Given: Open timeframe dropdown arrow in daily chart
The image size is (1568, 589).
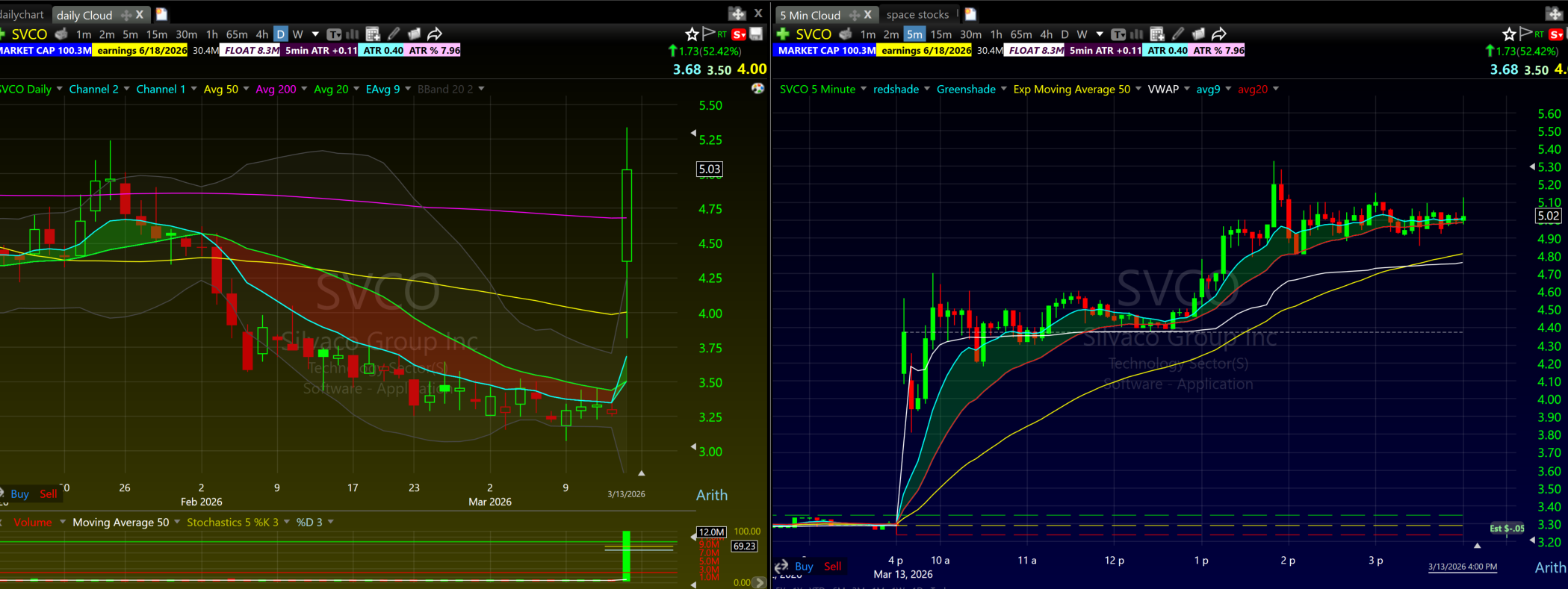Looking at the screenshot, I should point(315,34).
